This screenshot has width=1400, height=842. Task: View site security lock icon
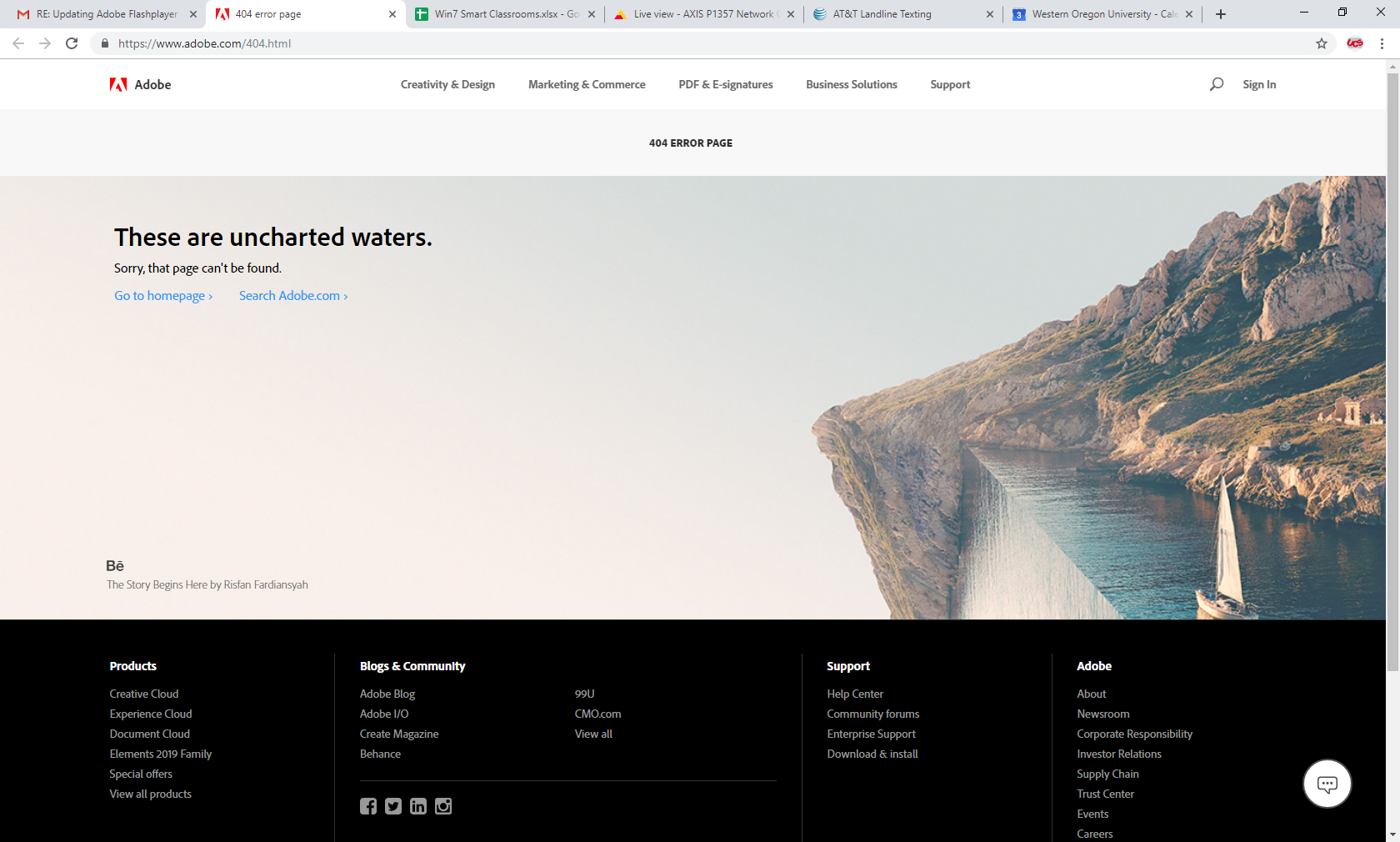(105, 43)
